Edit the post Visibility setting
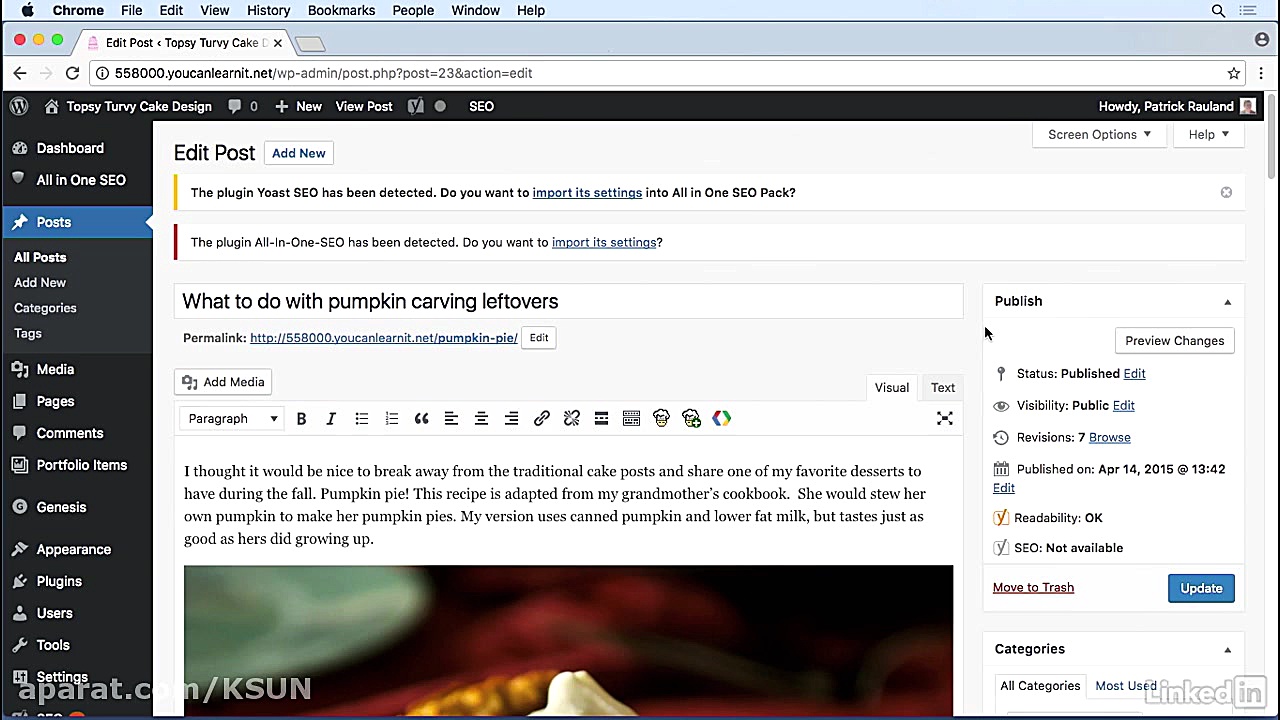The height and width of the screenshot is (720, 1280). point(1124,405)
